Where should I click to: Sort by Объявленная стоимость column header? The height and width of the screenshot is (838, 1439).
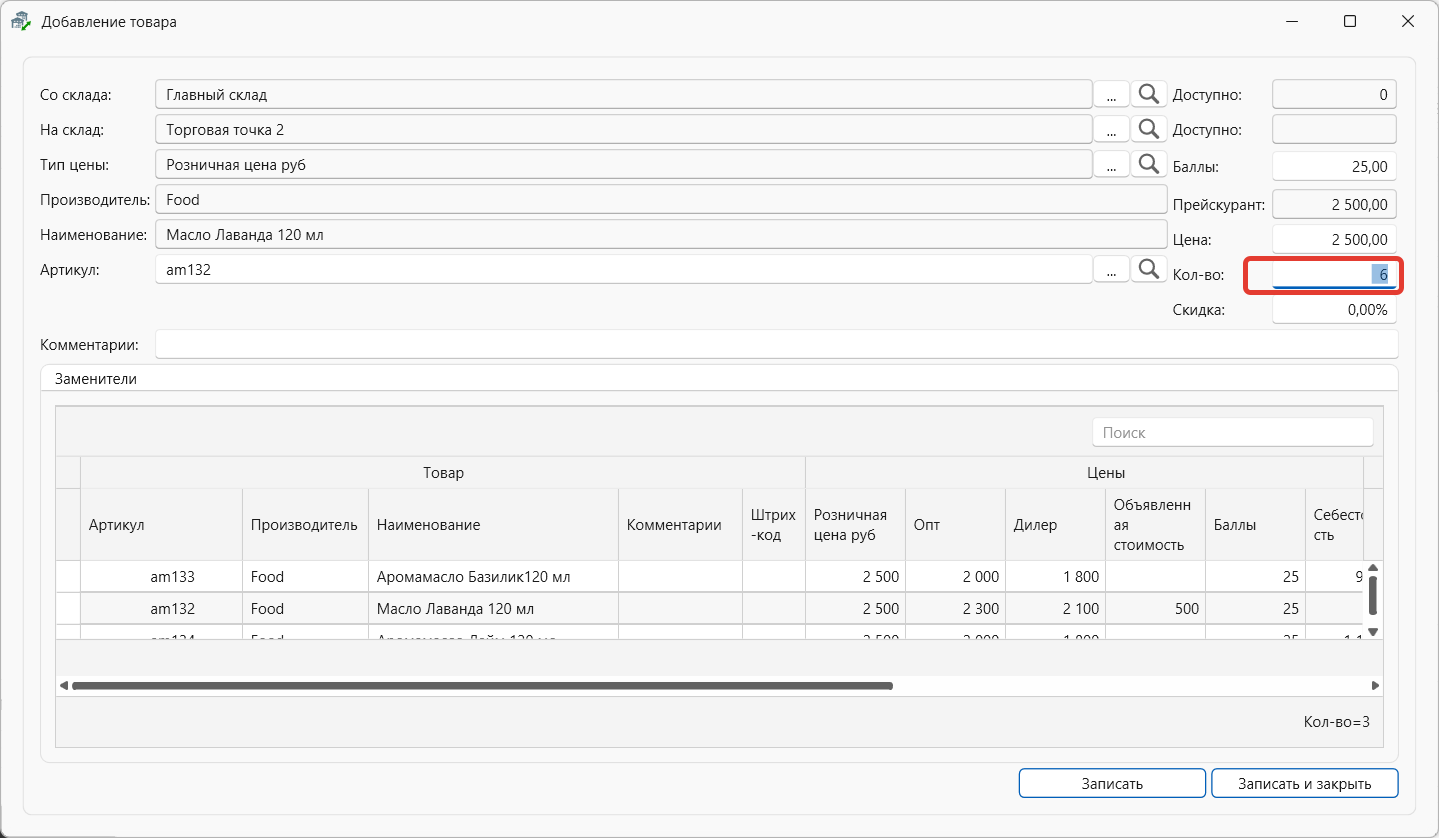(1155, 524)
